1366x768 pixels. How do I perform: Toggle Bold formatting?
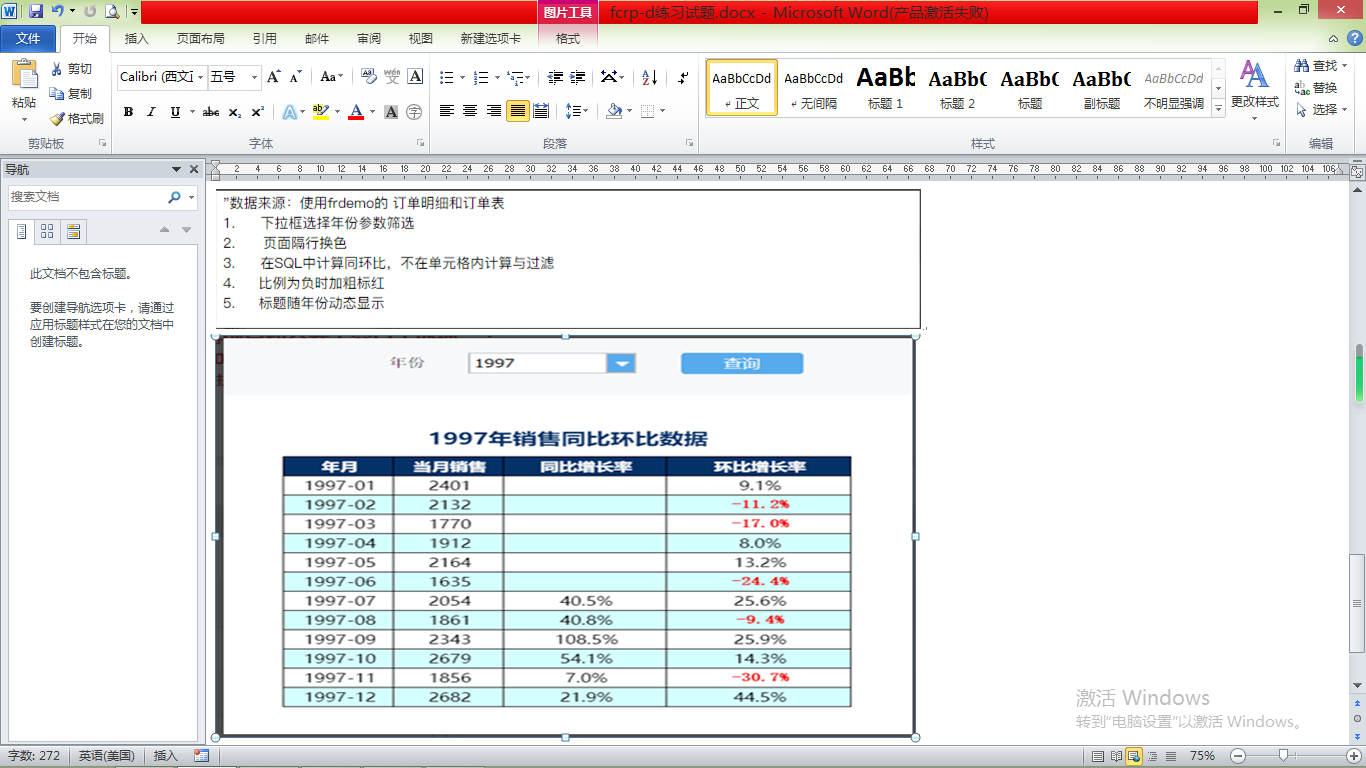point(128,112)
